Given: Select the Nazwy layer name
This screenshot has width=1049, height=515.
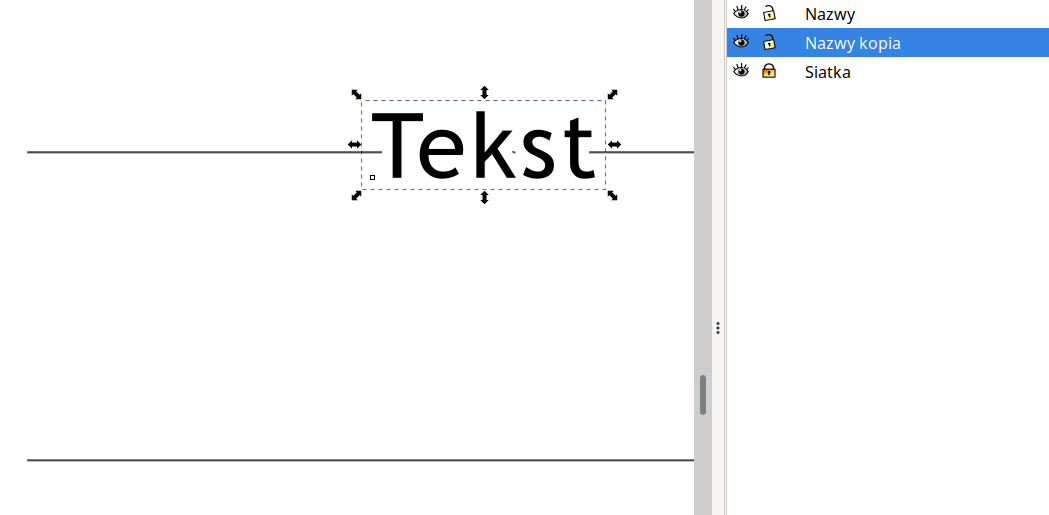Looking at the screenshot, I should [x=830, y=14].
